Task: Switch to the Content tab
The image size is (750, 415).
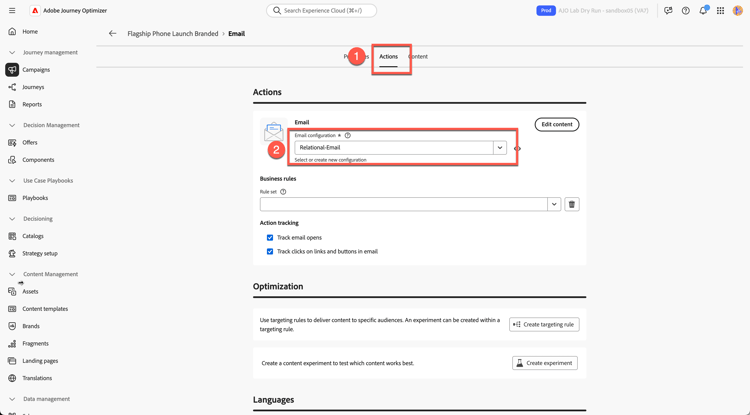Action: (418, 56)
